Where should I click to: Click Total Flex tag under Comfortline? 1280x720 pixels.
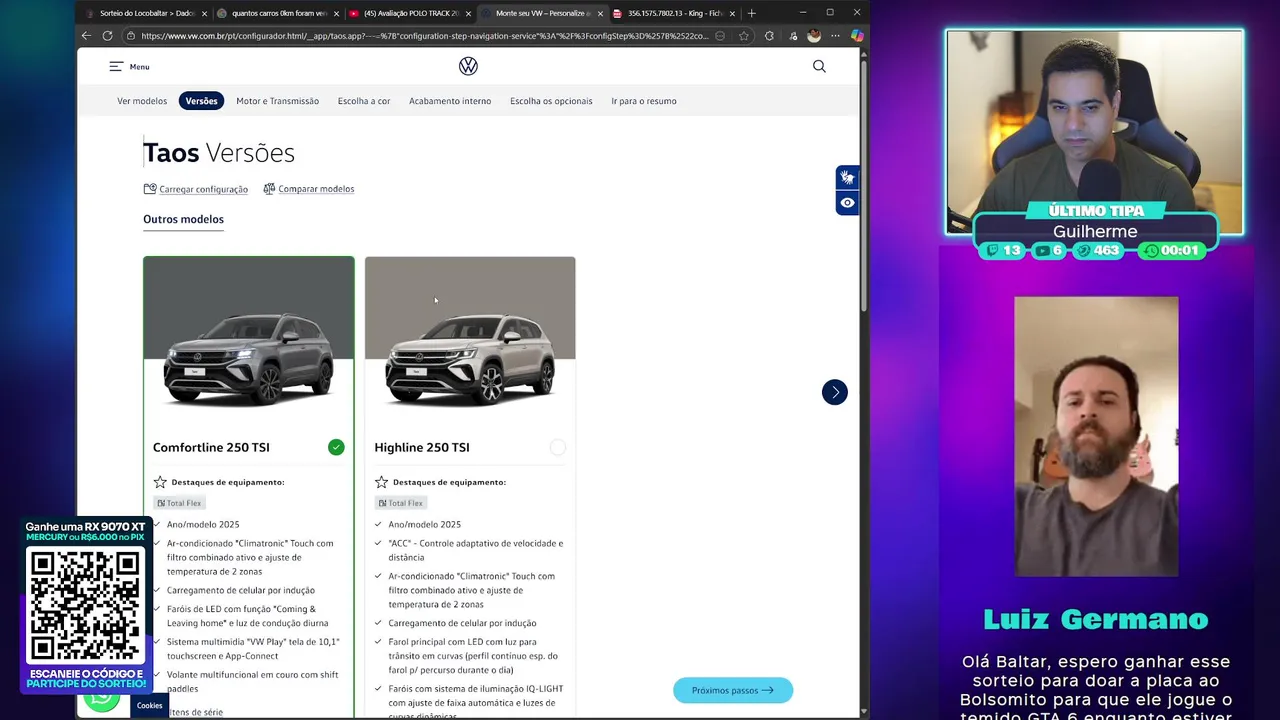(x=179, y=503)
